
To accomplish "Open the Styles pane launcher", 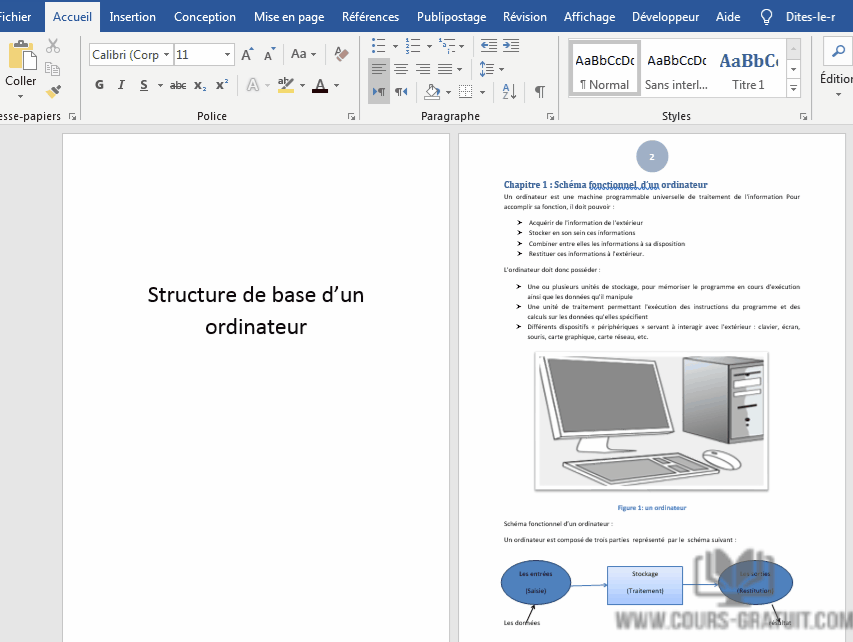I will pyautogui.click(x=803, y=116).
